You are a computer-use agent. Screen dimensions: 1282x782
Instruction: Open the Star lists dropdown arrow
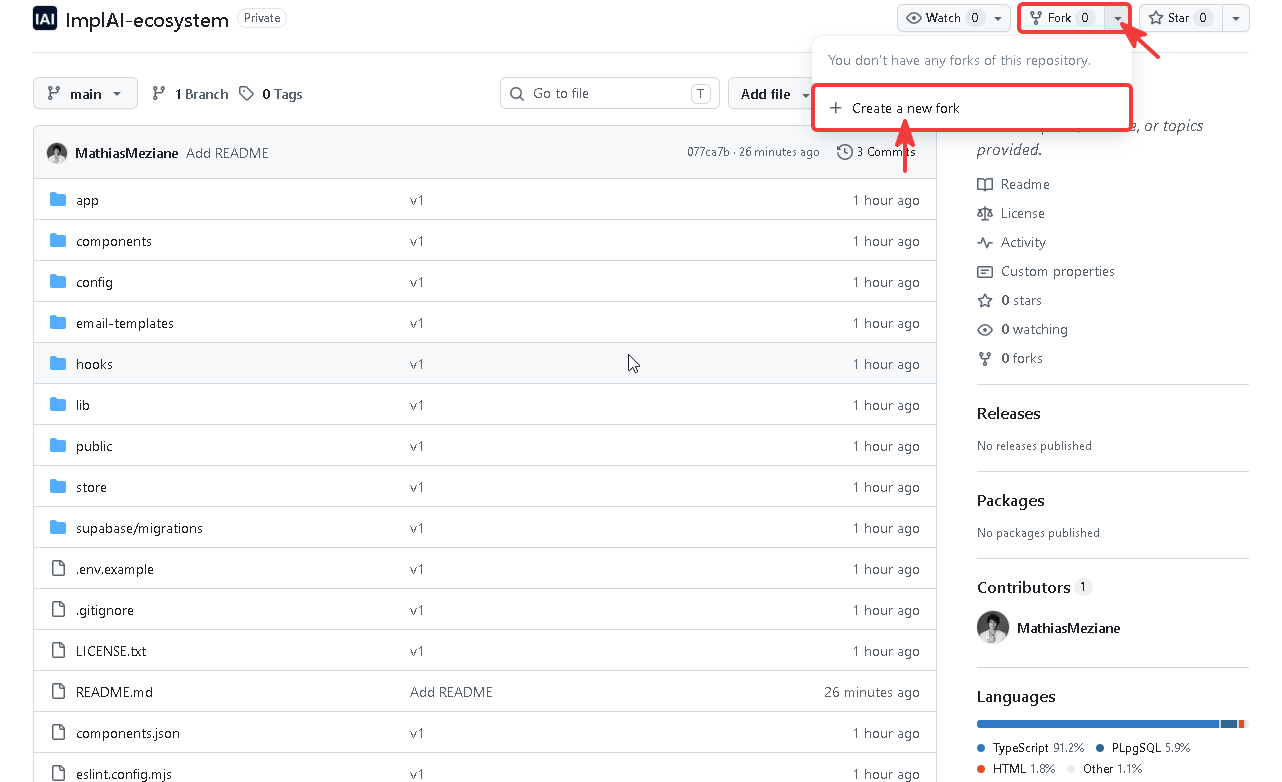(1236, 18)
